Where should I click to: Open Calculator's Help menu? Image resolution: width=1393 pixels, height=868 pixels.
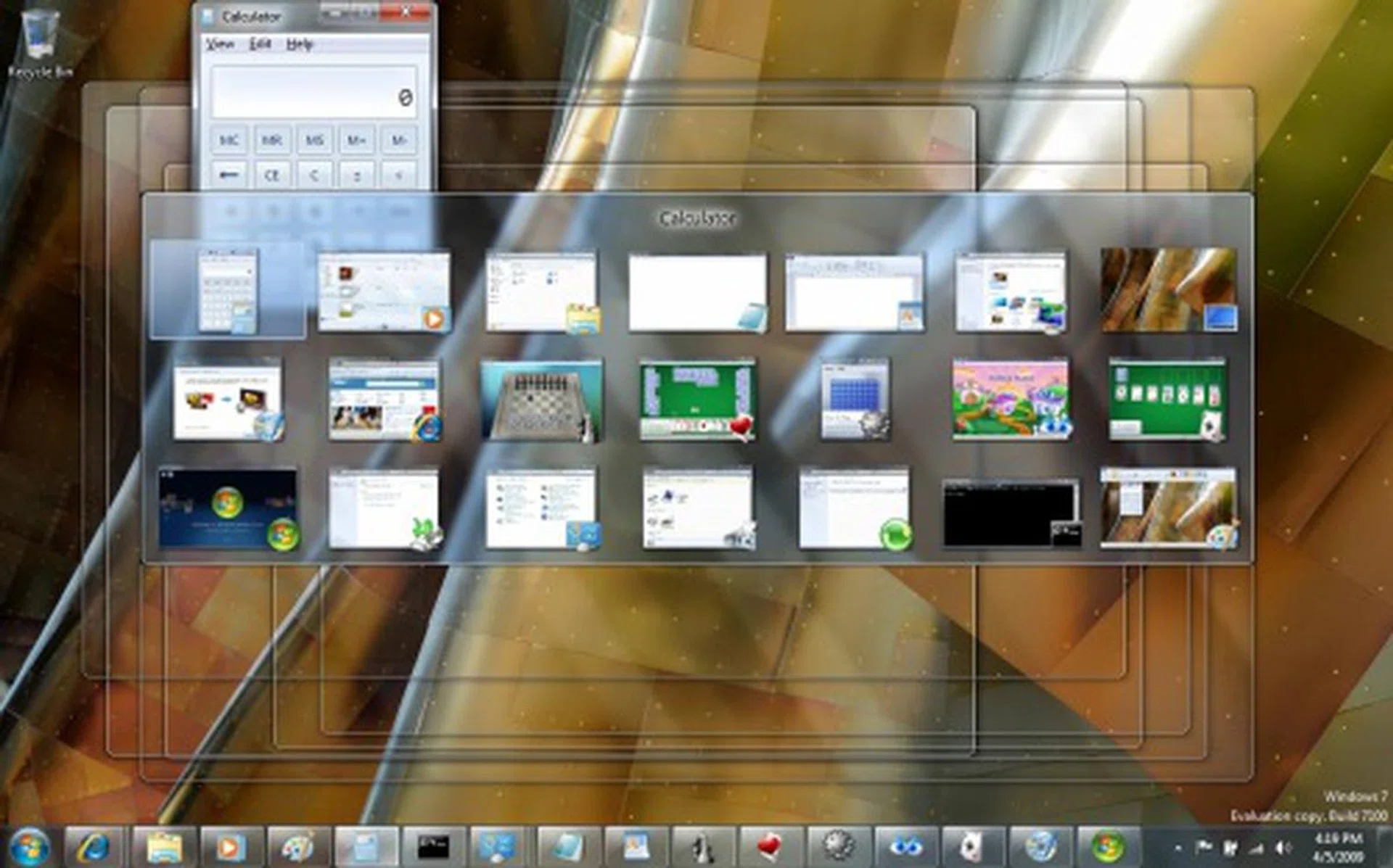point(299,44)
